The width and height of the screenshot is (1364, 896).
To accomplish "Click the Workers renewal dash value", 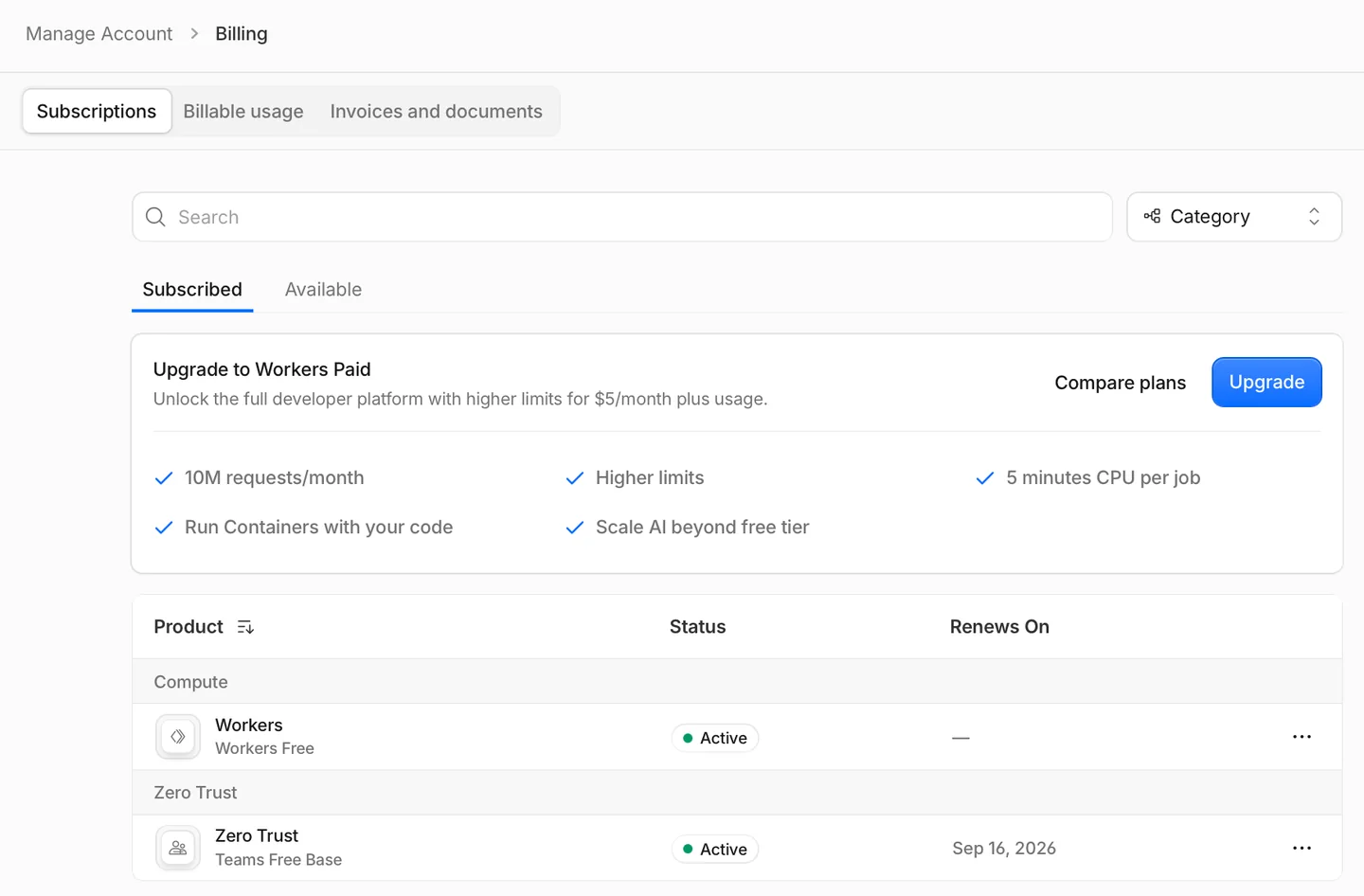I will point(960,738).
